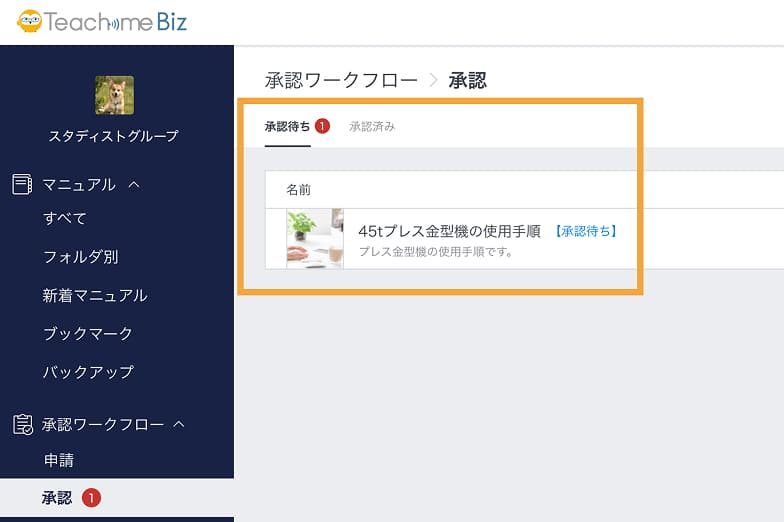Select すべて in the sidebar

click(x=65, y=218)
